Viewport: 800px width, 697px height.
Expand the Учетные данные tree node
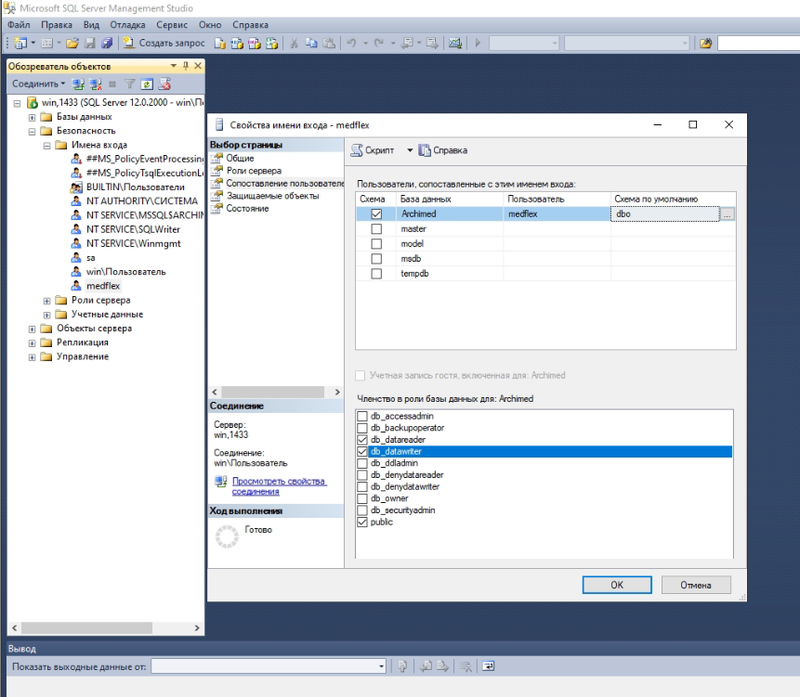point(46,315)
